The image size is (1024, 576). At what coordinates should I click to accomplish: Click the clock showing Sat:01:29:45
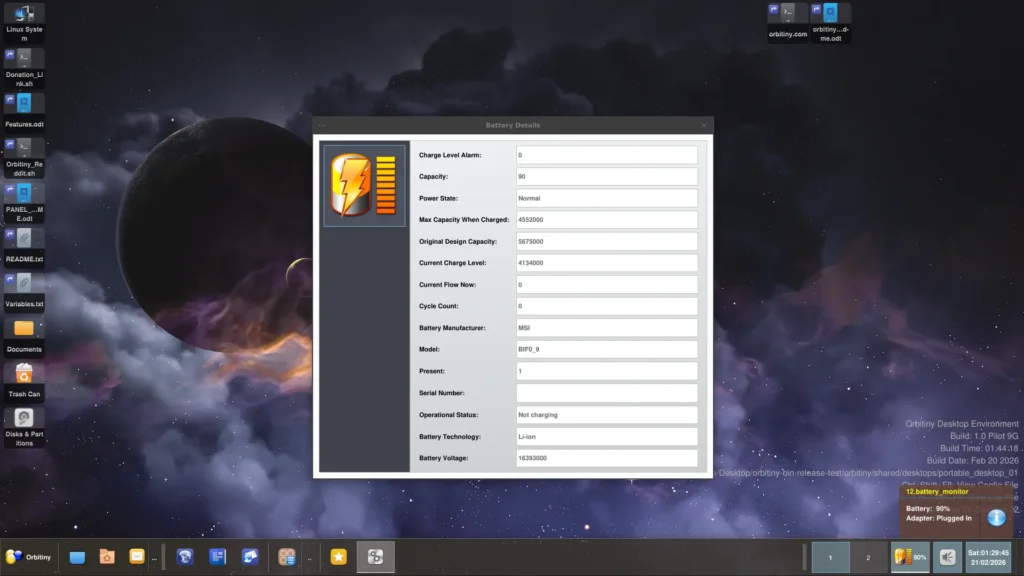click(988, 557)
